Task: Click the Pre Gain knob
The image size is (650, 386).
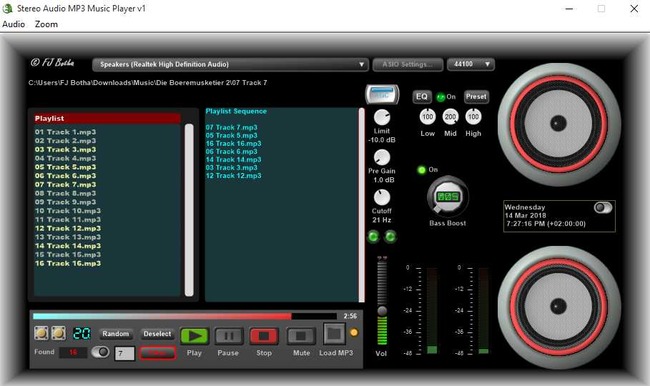Action: pos(382,158)
